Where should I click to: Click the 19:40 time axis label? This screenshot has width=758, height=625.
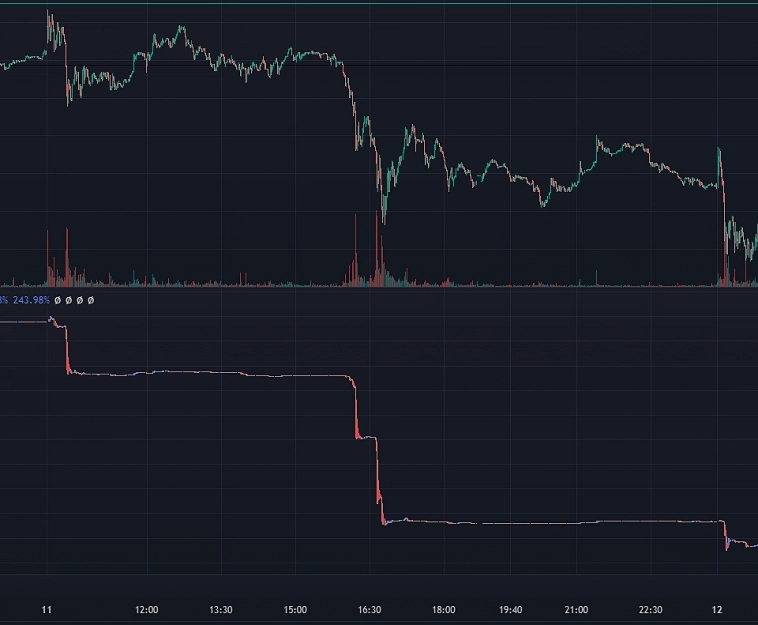(x=510, y=610)
